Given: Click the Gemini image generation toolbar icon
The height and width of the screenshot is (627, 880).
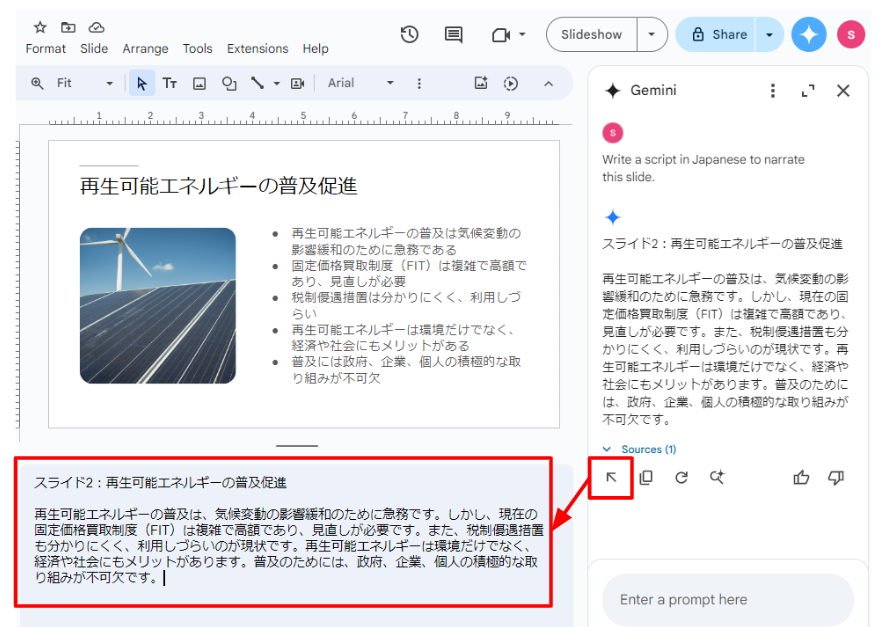Looking at the screenshot, I should pos(481,83).
